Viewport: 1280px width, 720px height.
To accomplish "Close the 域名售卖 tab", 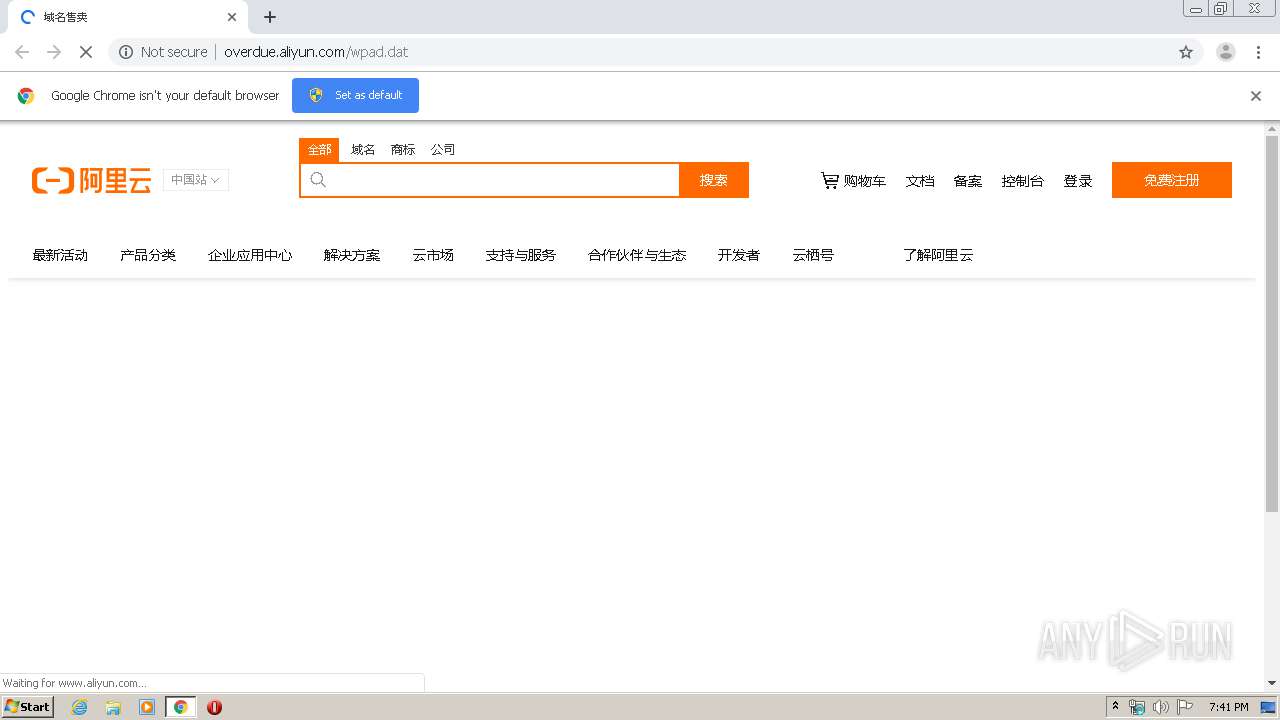I will click(x=232, y=17).
